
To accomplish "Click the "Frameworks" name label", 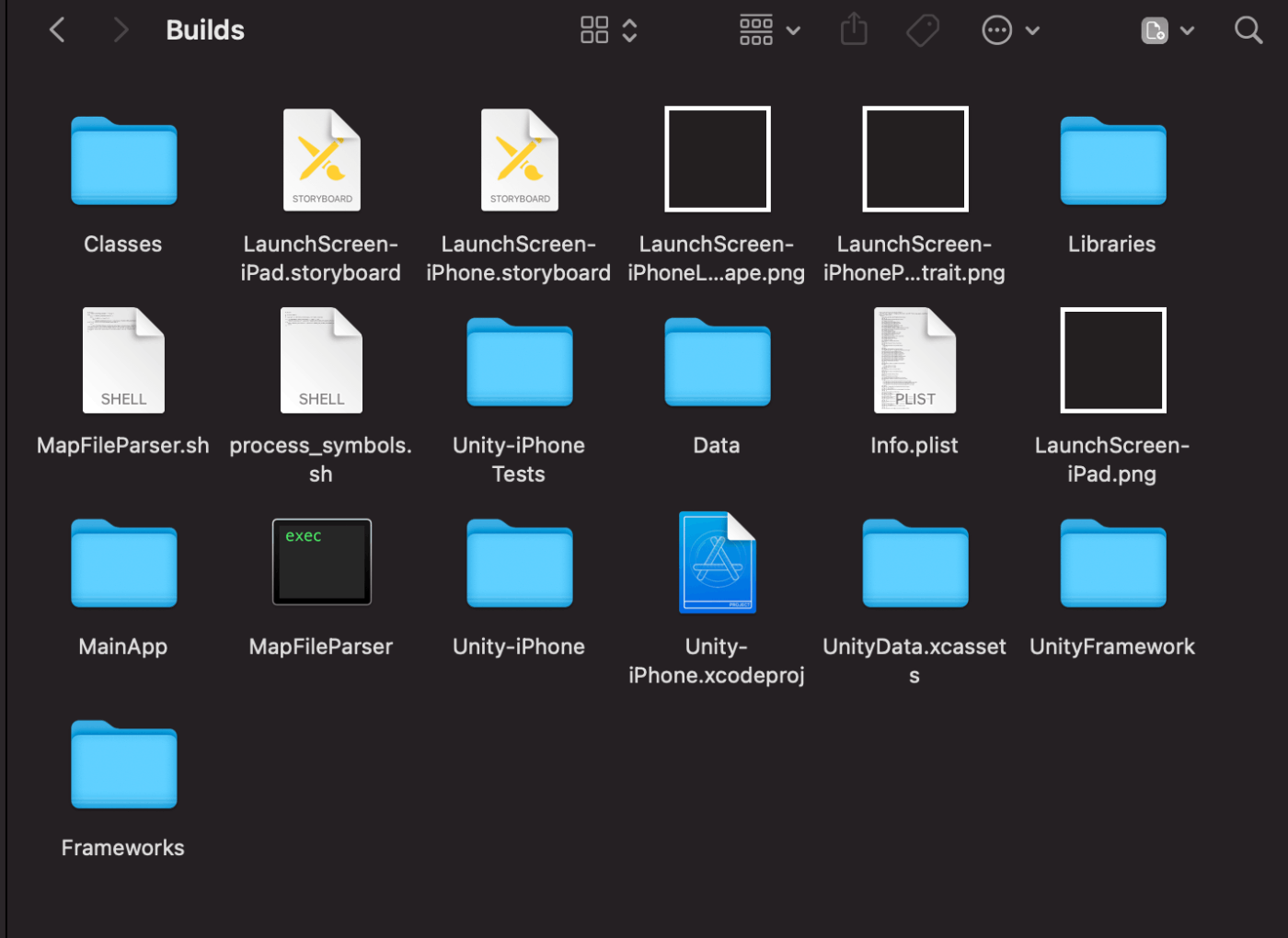I will click(123, 849).
